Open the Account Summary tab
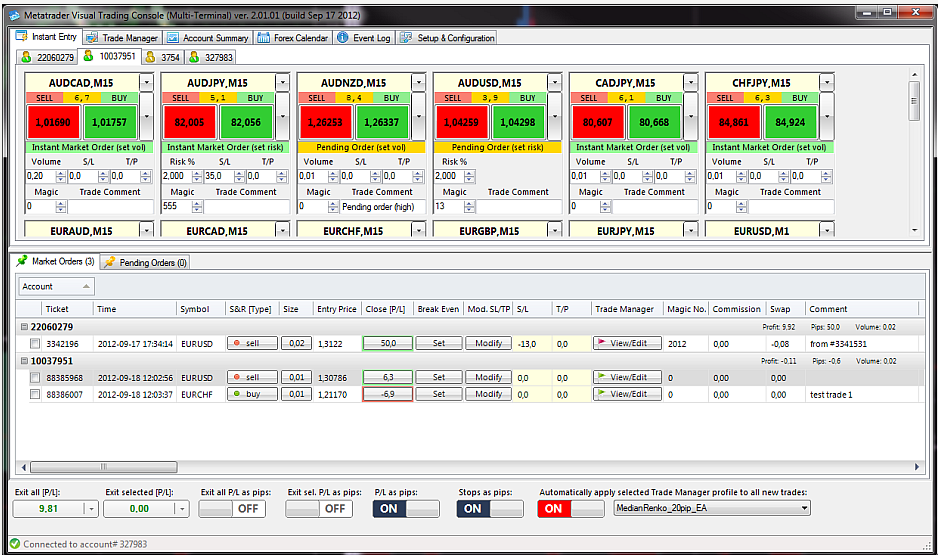The height and width of the screenshot is (555, 938). pos(208,38)
